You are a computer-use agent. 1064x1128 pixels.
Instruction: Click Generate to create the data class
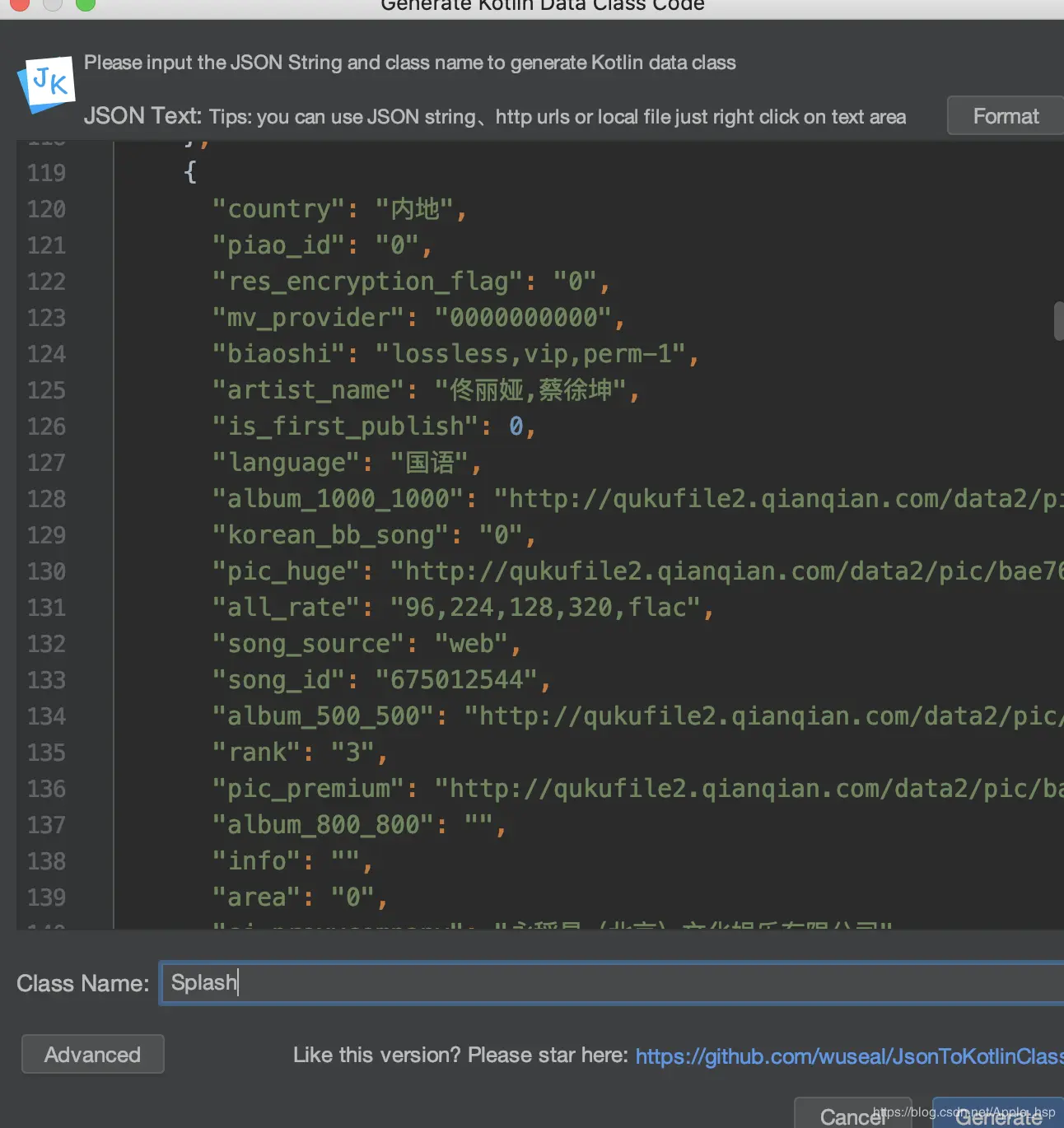pos(998,1116)
